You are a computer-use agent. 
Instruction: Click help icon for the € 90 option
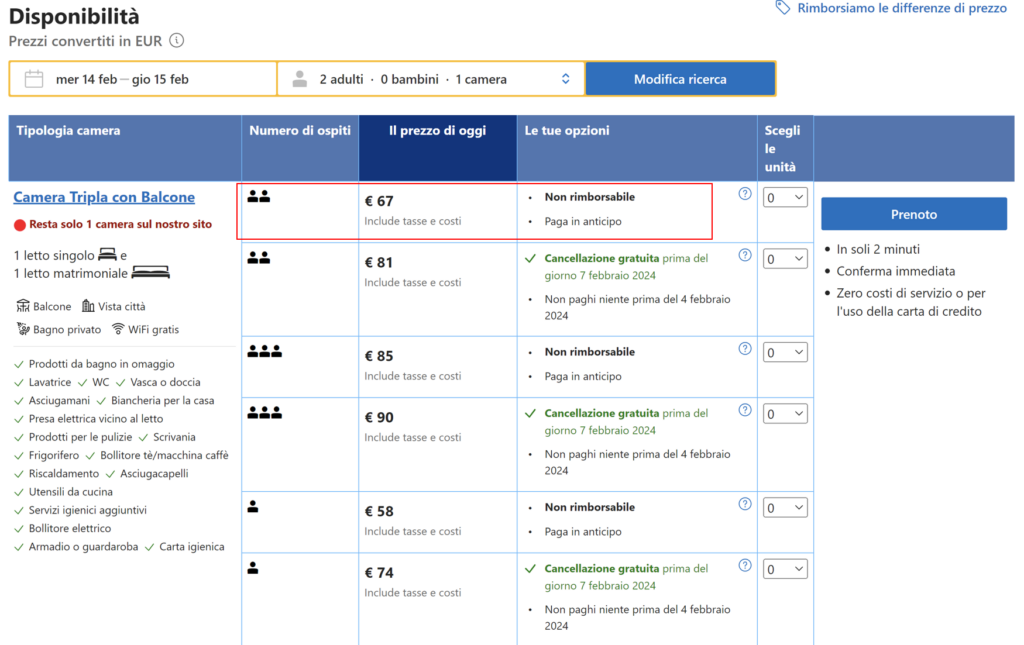(745, 410)
